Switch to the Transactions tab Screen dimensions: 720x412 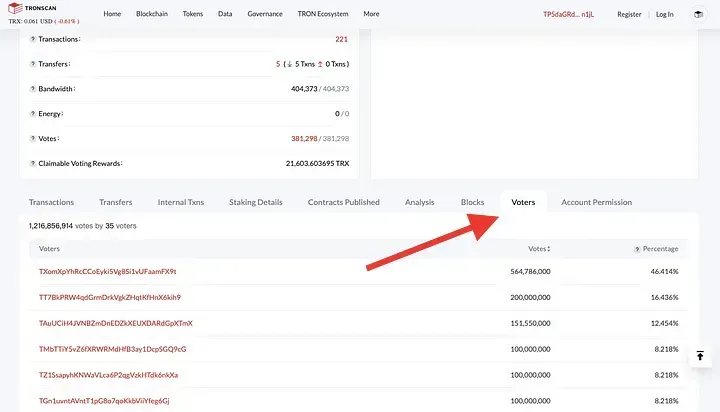point(51,202)
